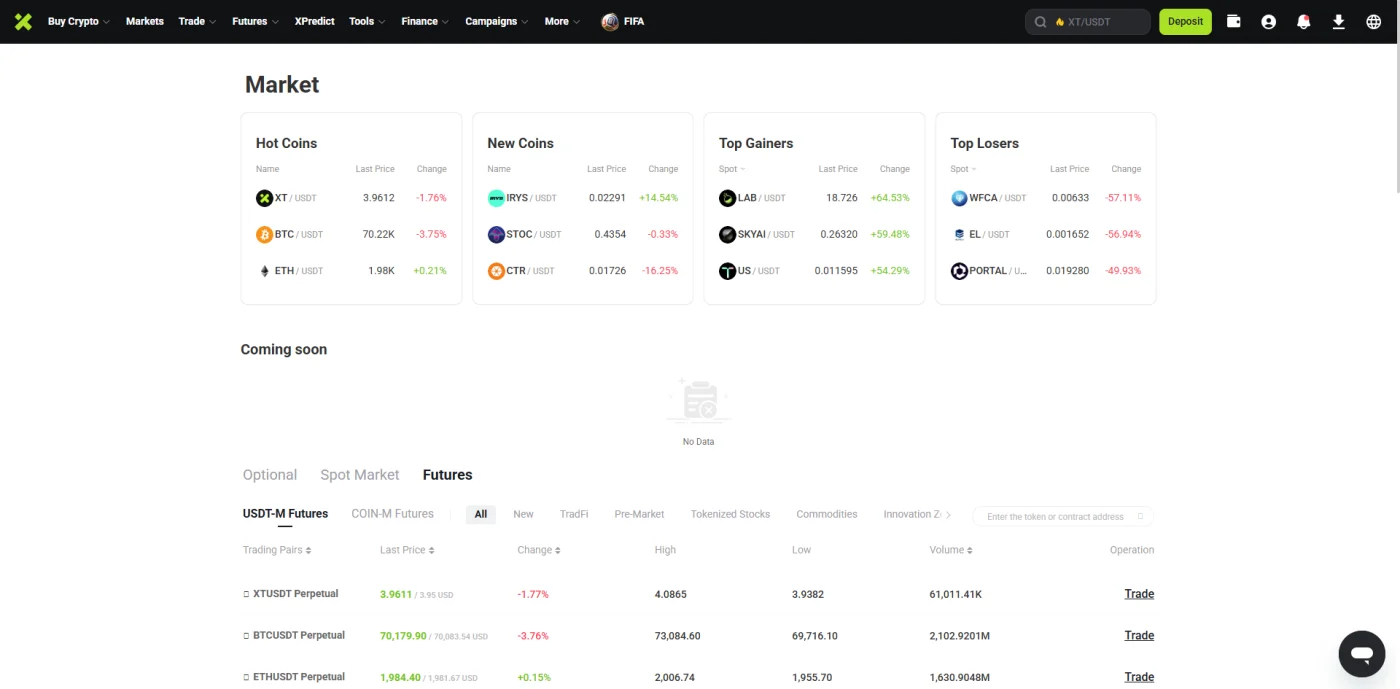Screen dimensions: 1400x689
Task: Filter by Commodities category
Action: [x=827, y=514]
